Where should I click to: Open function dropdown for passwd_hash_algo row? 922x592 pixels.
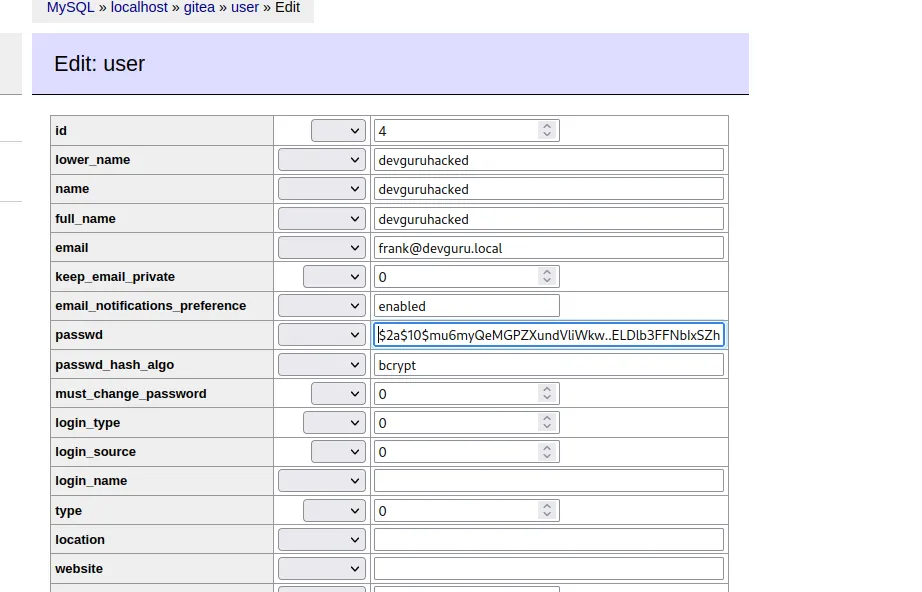pos(321,365)
